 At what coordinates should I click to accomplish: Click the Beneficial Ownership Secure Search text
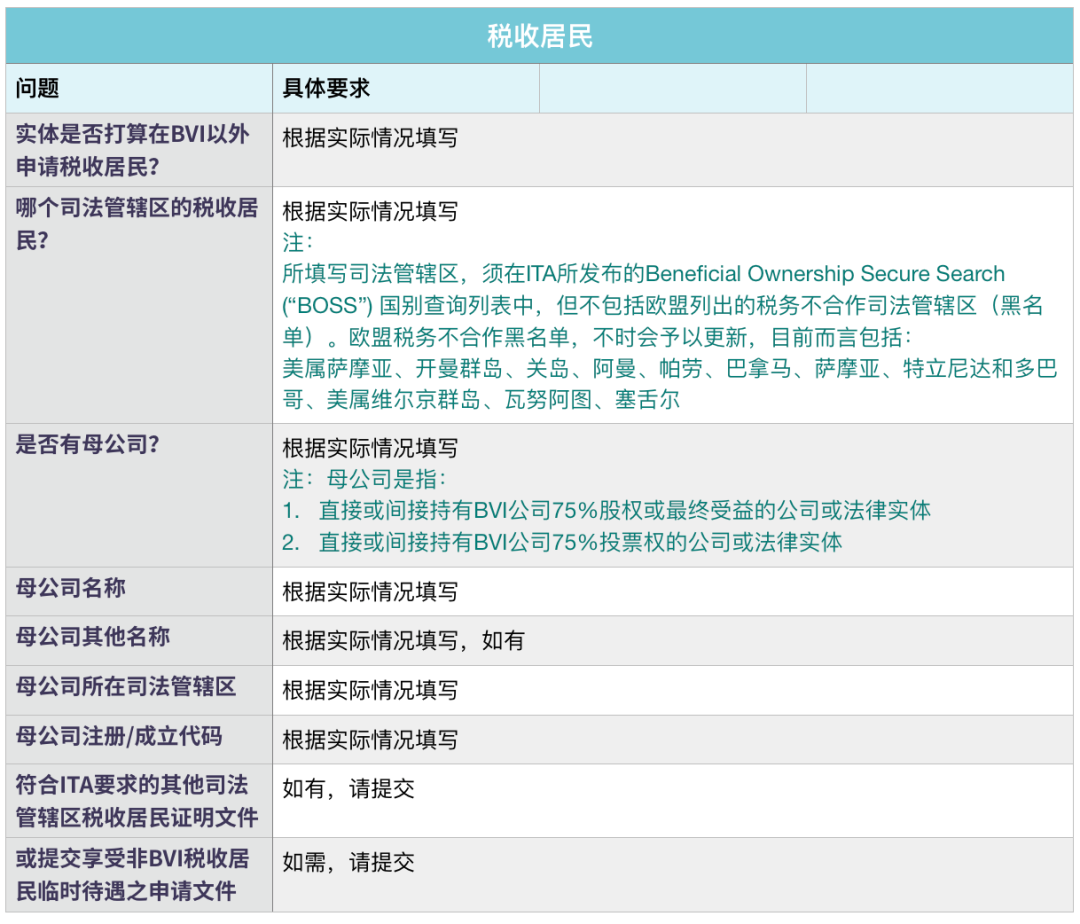[825, 274]
